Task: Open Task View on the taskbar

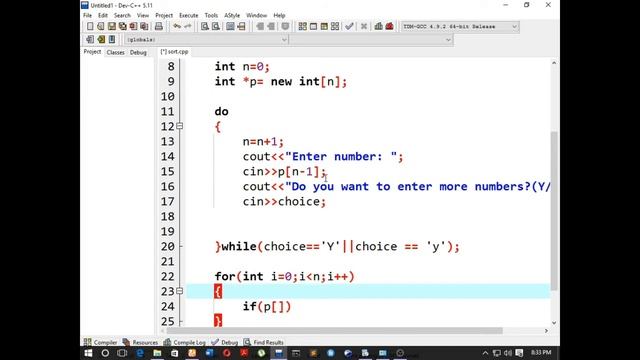Action: [122, 353]
